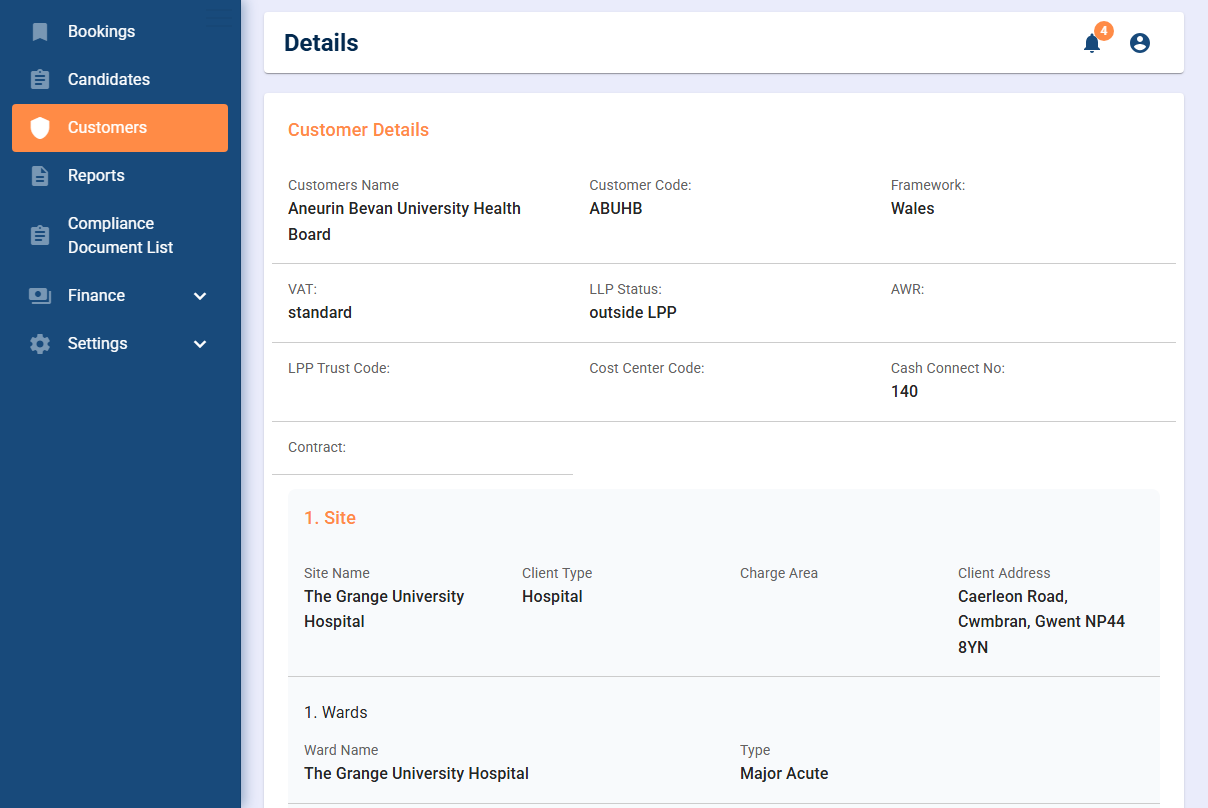The width and height of the screenshot is (1208, 808).
Task: Click the Customers shield icon
Action: (40, 128)
